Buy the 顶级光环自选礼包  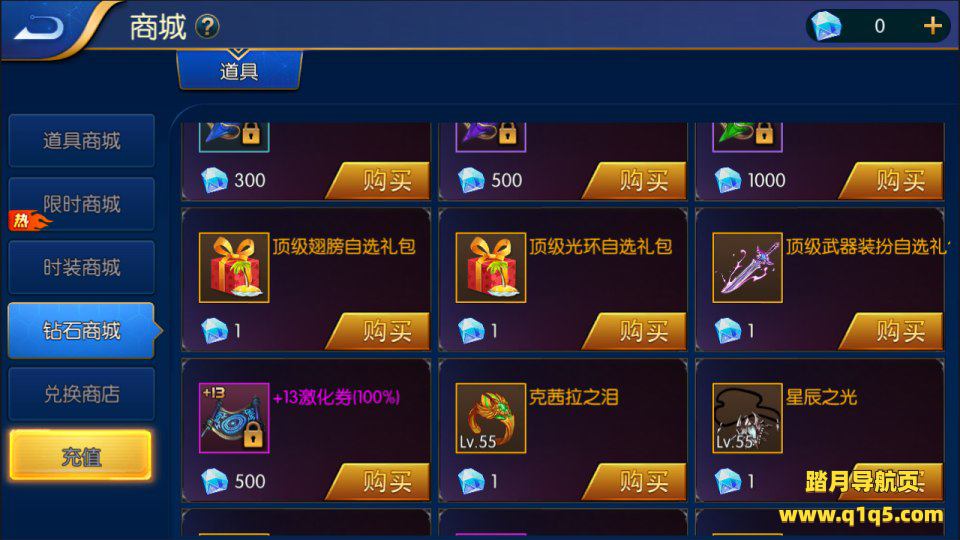[x=635, y=331]
